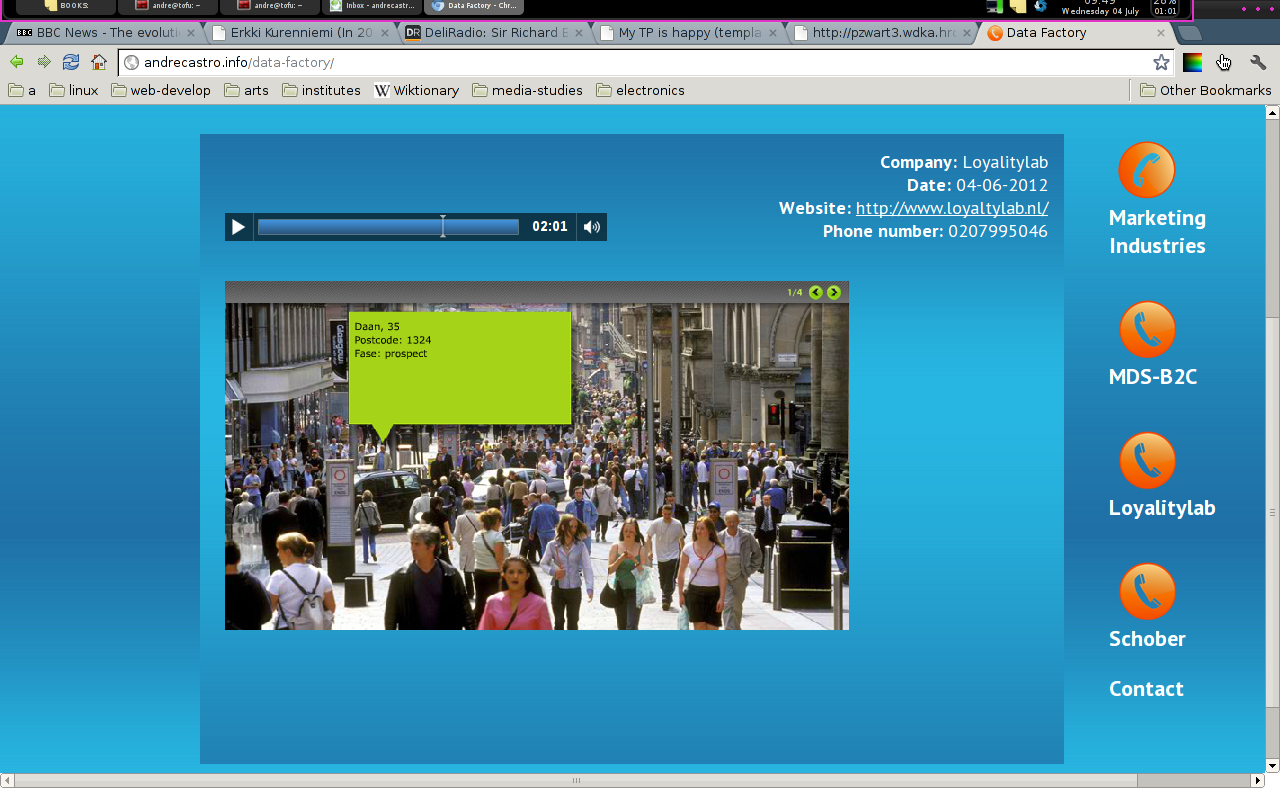
Task: Open a new browser tab
Action: [1190, 33]
